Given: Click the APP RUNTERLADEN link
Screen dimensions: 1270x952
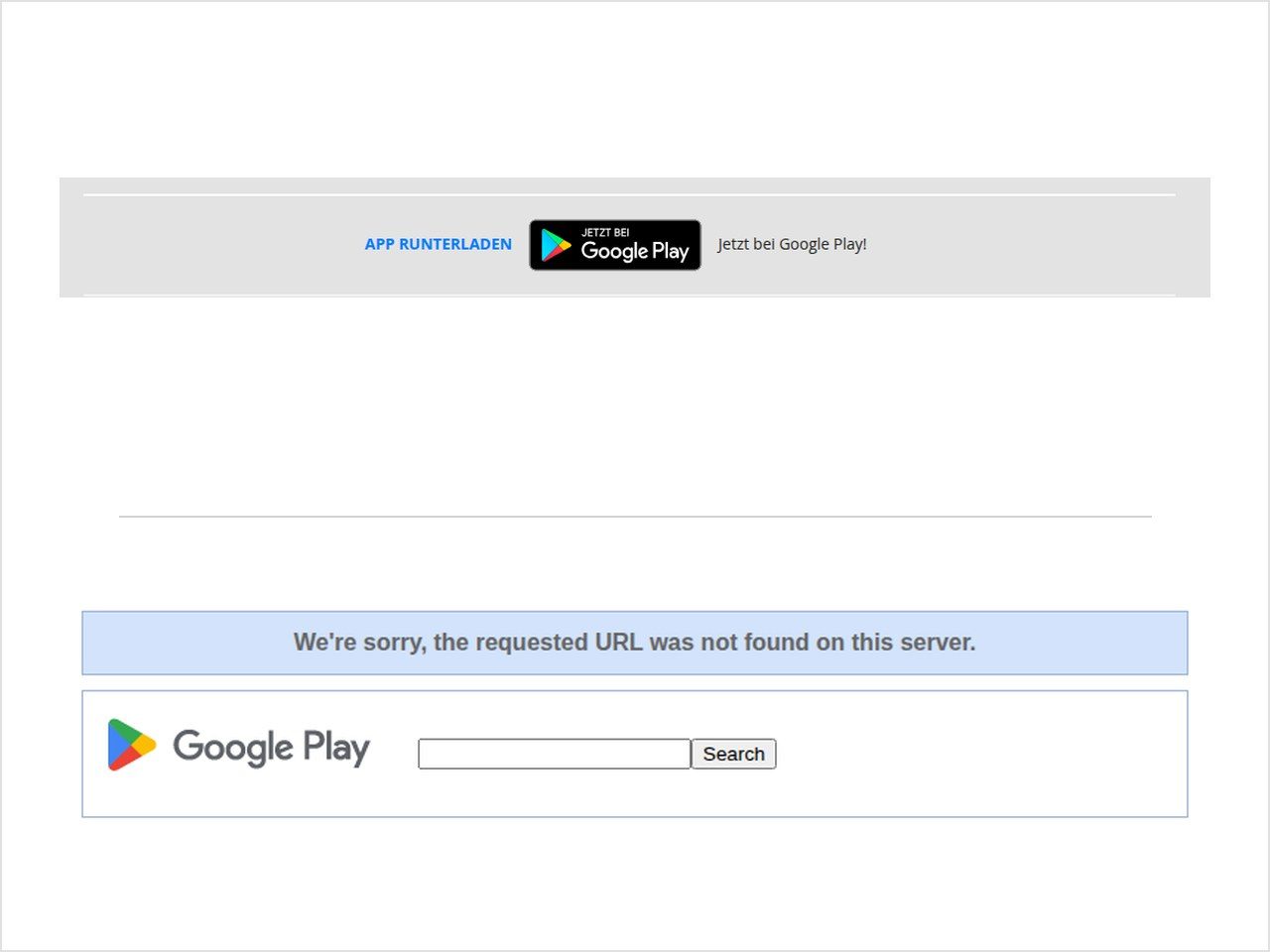Looking at the screenshot, I should click(x=439, y=244).
